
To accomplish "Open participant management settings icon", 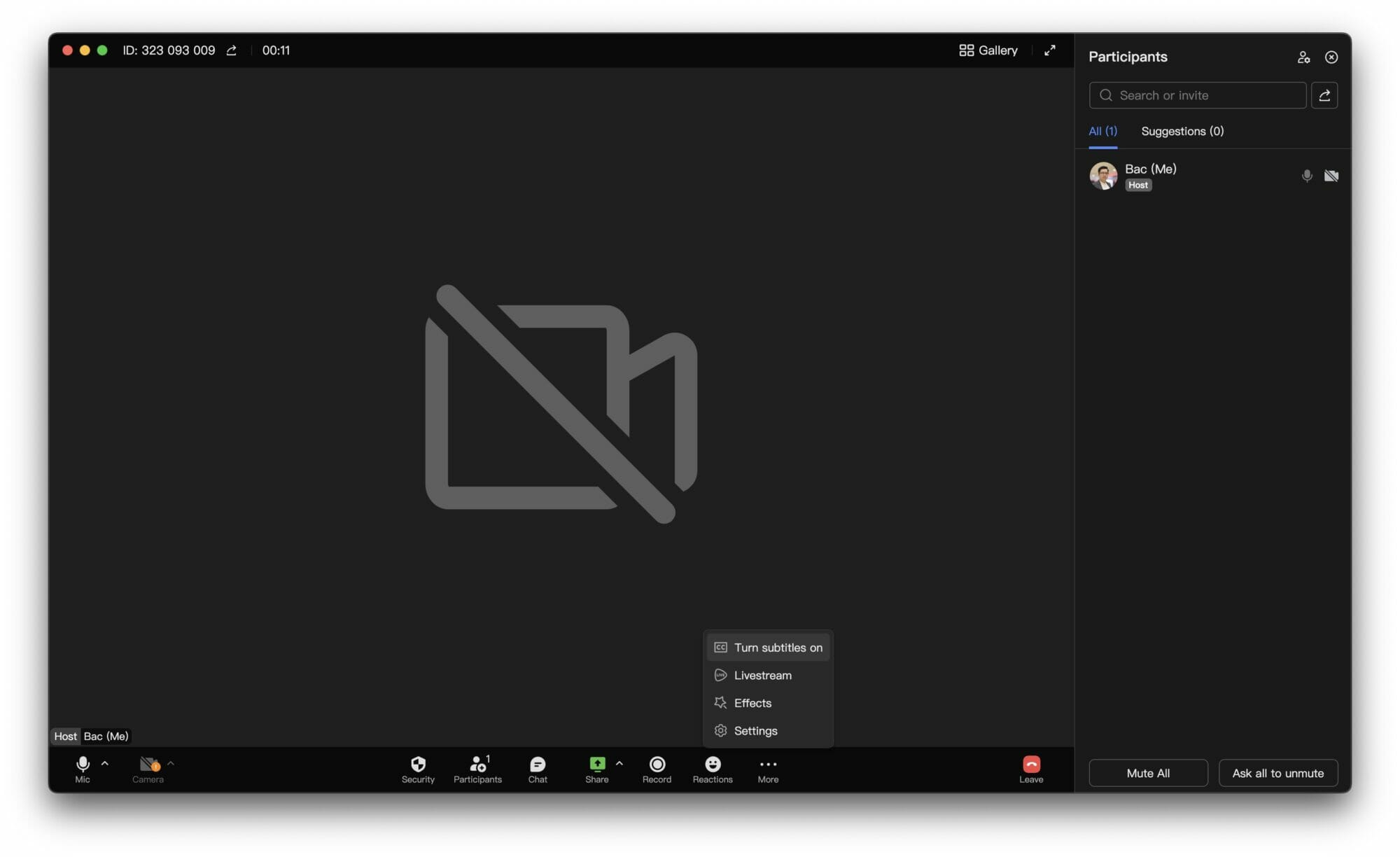I will (1303, 57).
